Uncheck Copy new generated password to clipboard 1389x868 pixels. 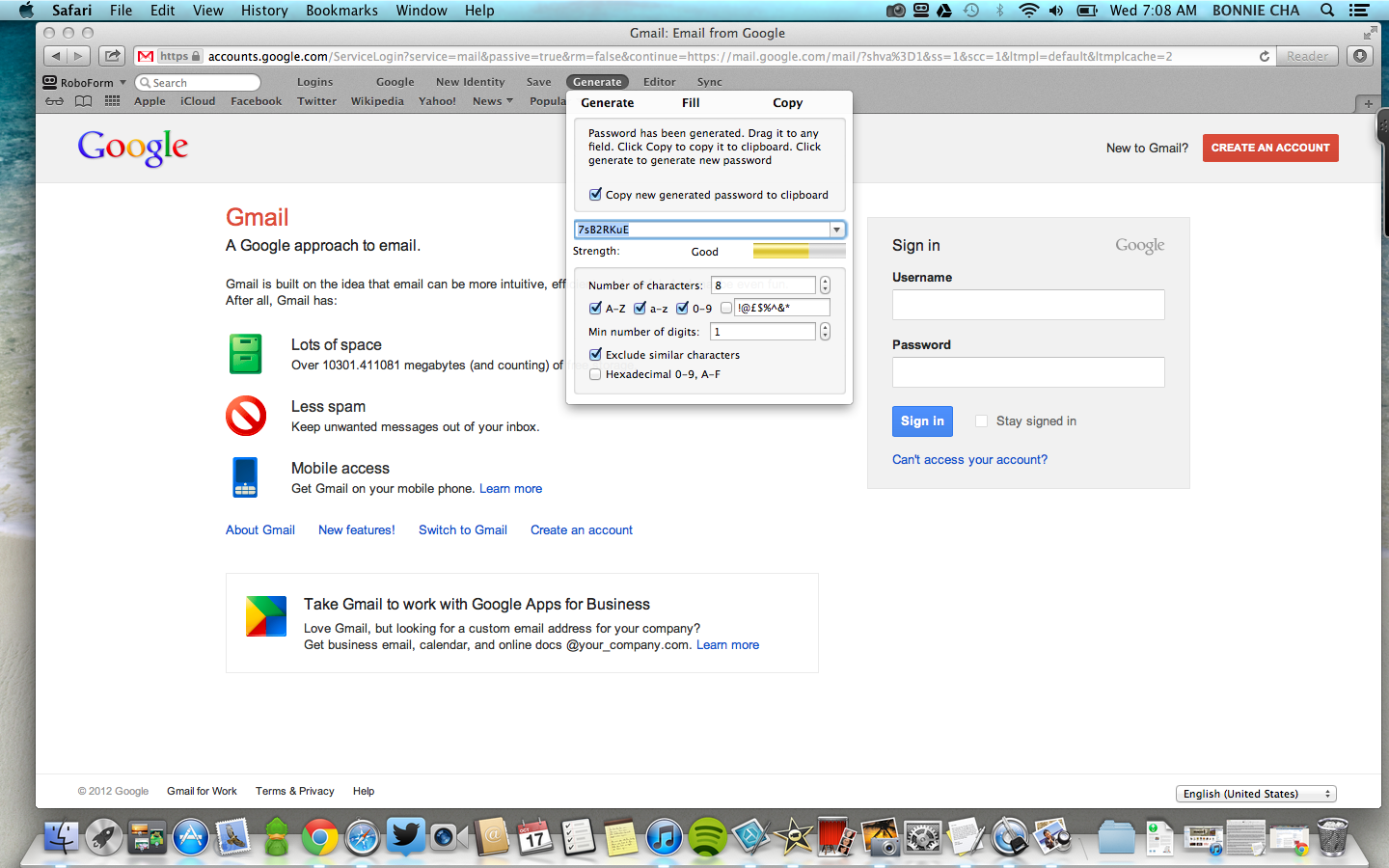(x=595, y=194)
